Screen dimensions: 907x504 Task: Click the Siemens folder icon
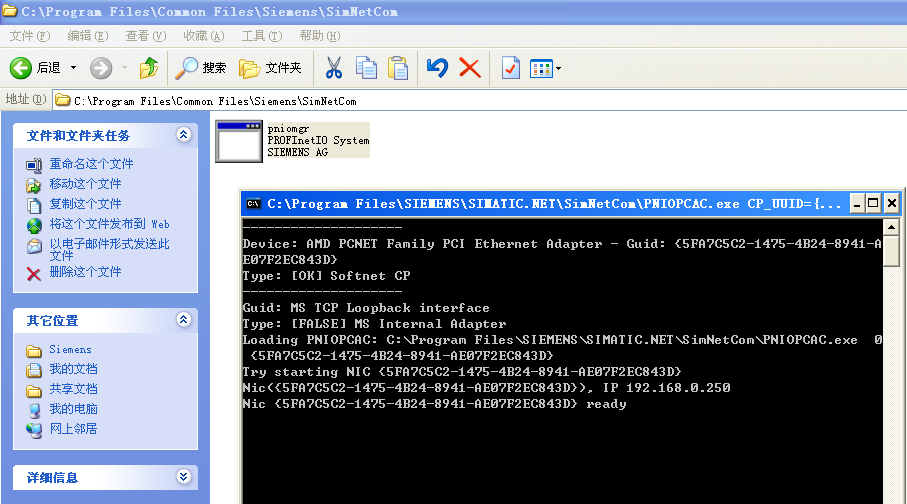[x=34, y=351]
